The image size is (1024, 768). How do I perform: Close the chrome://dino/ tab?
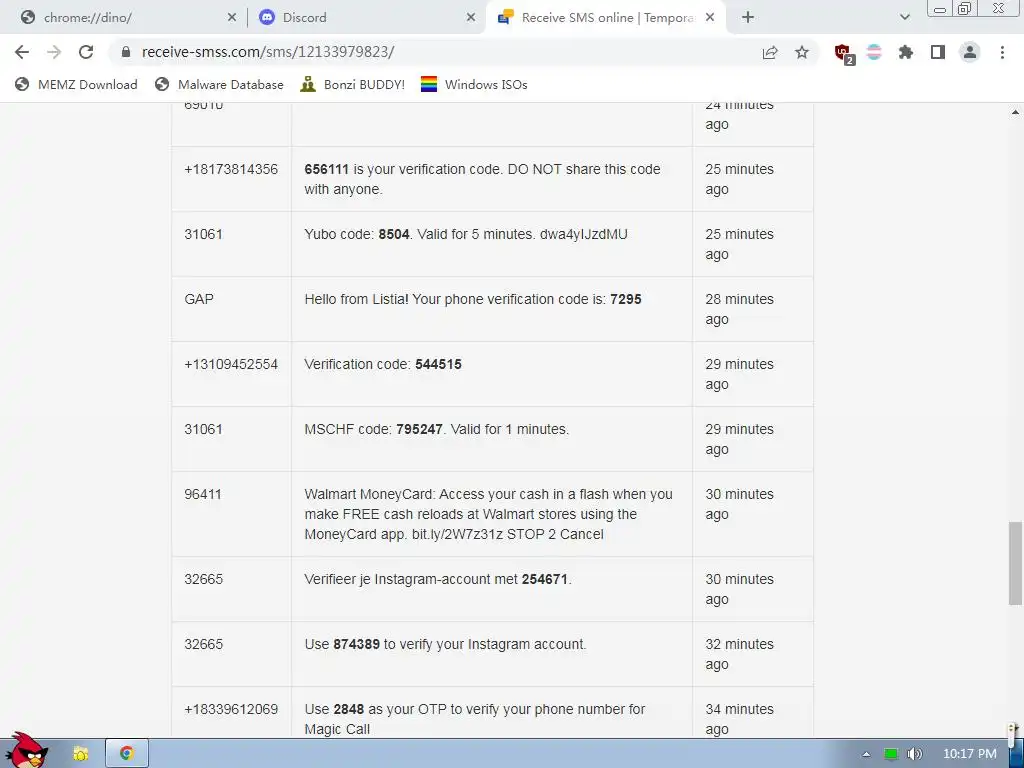(232, 18)
